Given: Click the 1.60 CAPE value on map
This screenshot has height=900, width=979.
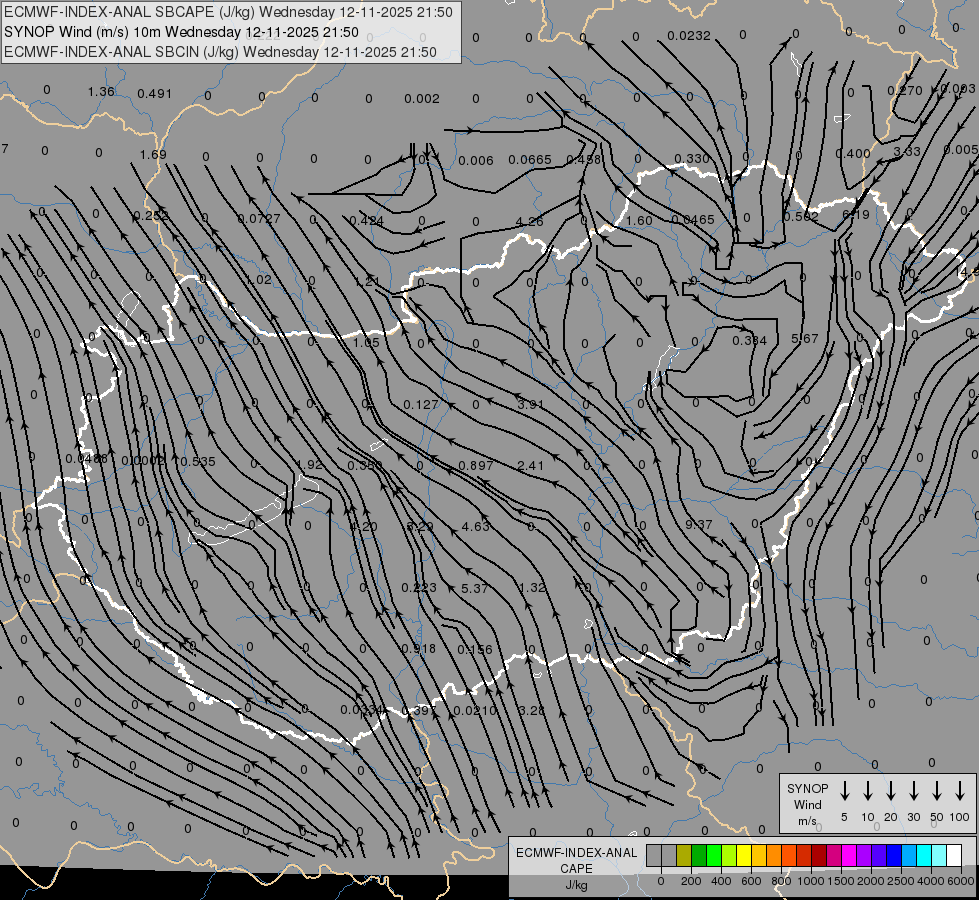Looking at the screenshot, I should [639, 220].
